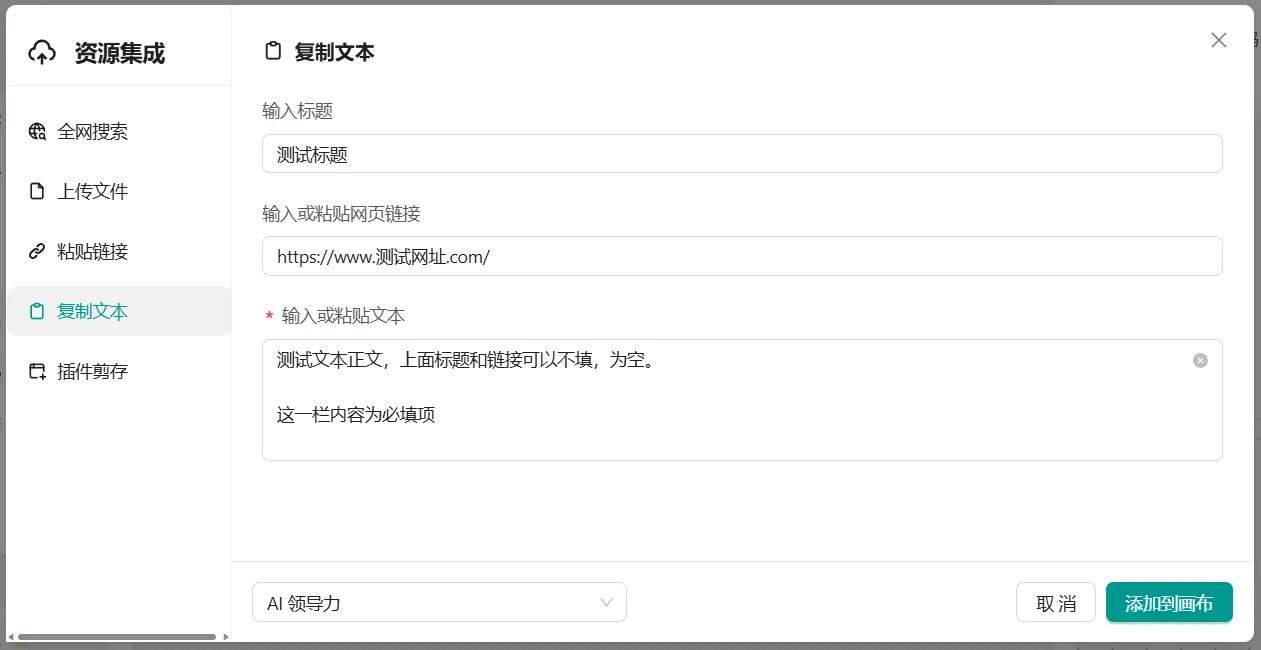The image size is (1261, 650).
Task: Click the globe search icon for 全网搜索
Action: tap(37, 132)
